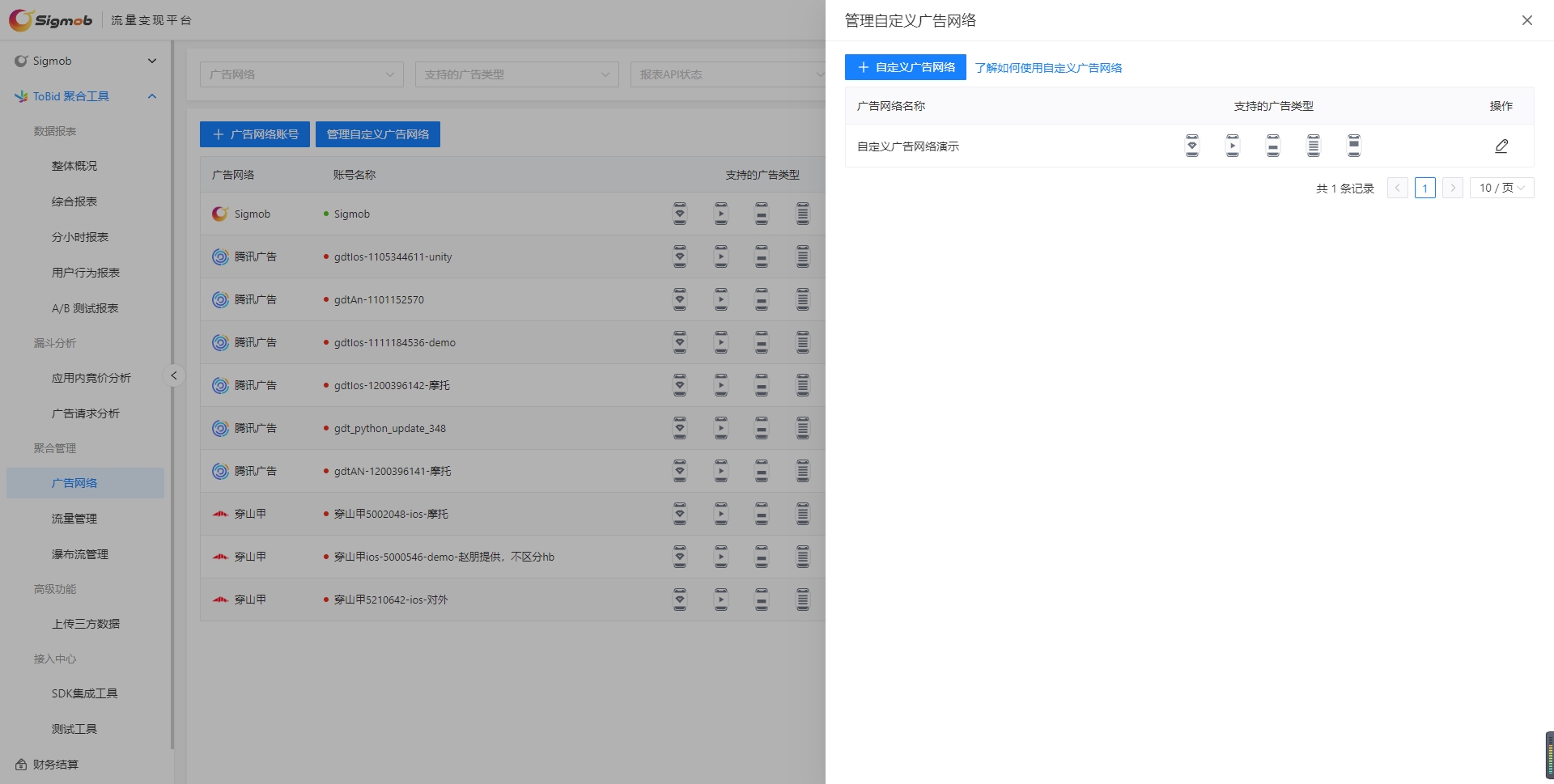Expand the Sigmob sidebar section
The height and width of the screenshot is (784, 1554).
[151, 61]
